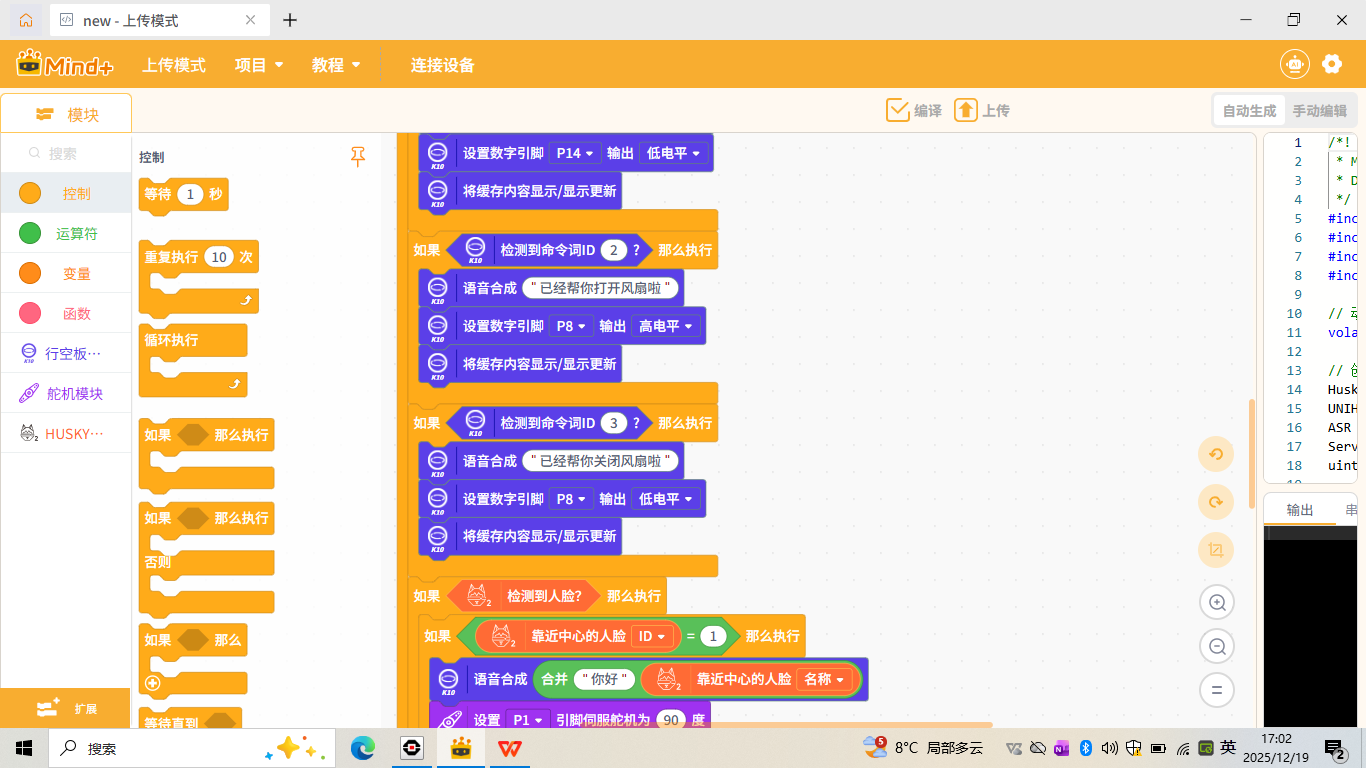Click the 上传 (Upload) button
This screenshot has height=768, width=1366.
coord(985,110)
